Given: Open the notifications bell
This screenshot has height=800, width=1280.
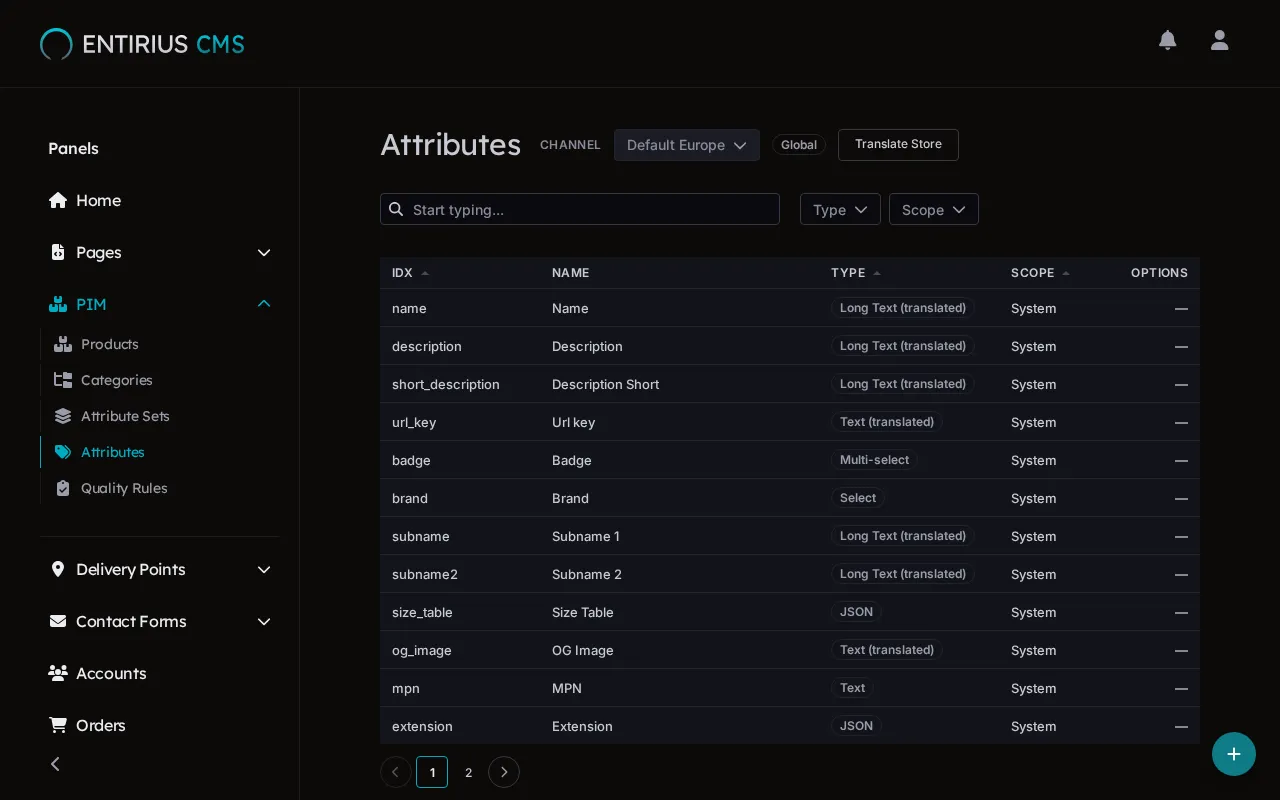Looking at the screenshot, I should pos(1167,40).
